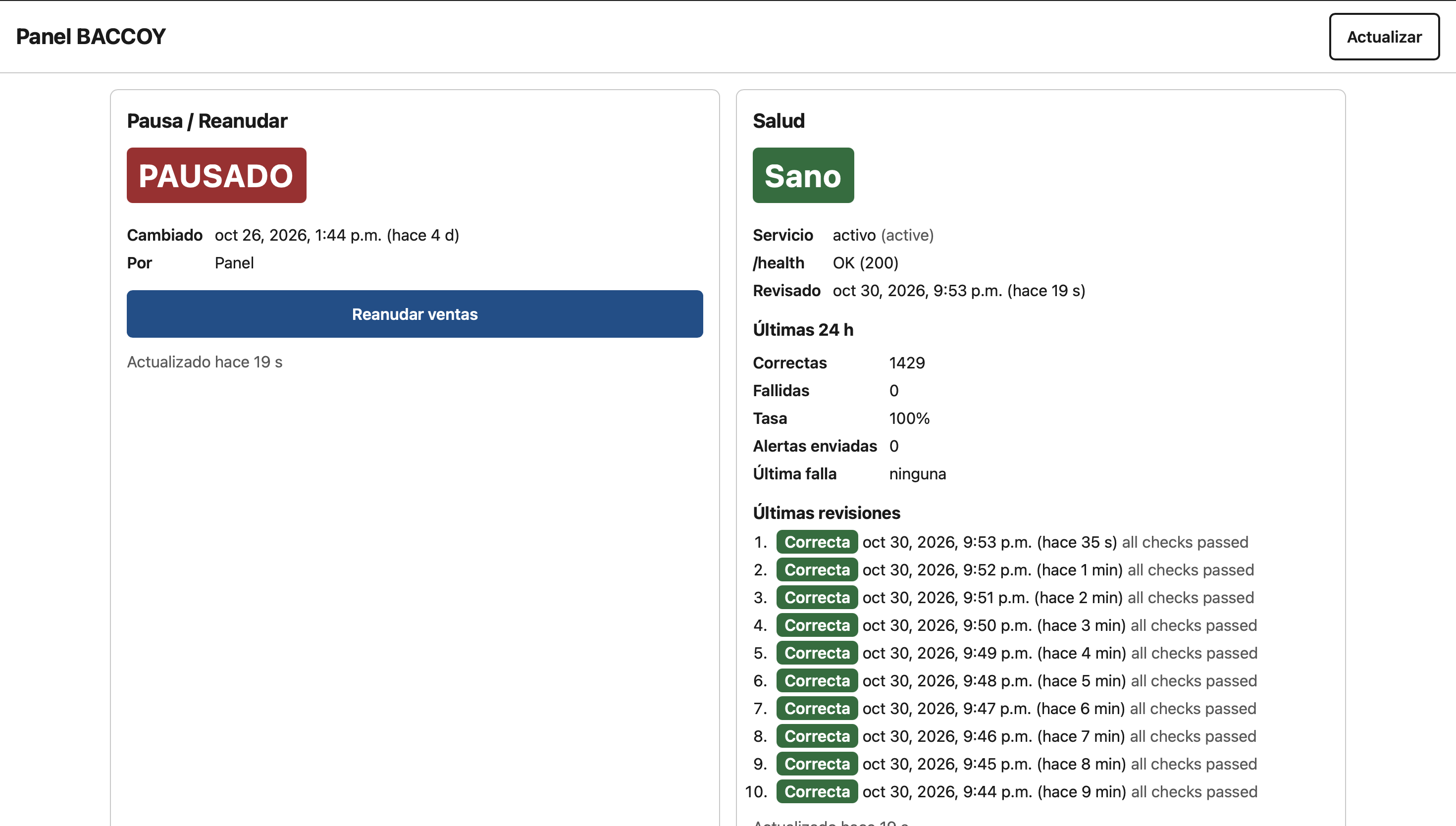Click the /health value OK (200)
This screenshot has height=826, width=1456.
(866, 262)
